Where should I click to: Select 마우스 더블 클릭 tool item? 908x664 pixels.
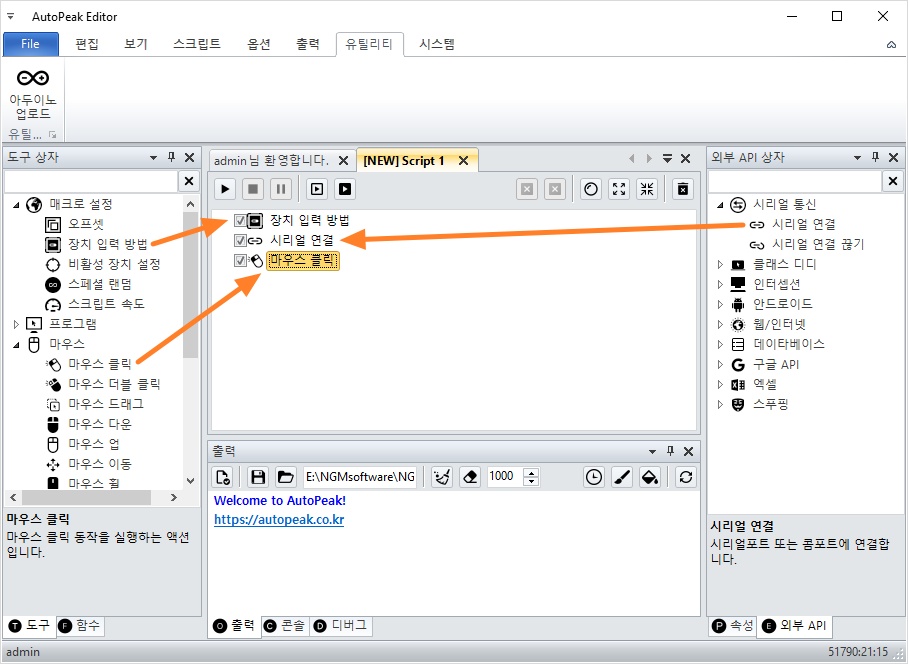[114, 384]
